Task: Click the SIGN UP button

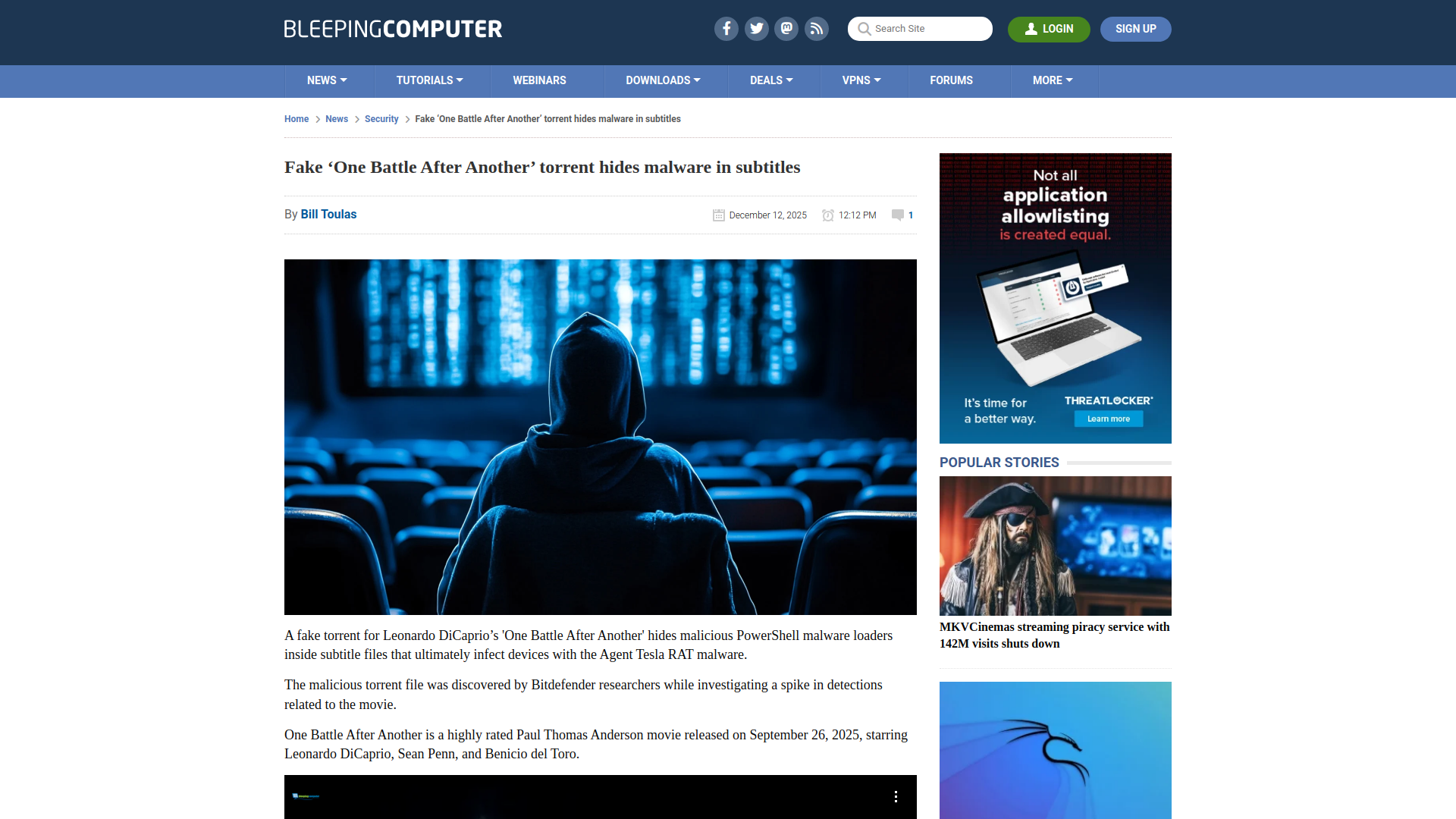Action: coord(1135,29)
